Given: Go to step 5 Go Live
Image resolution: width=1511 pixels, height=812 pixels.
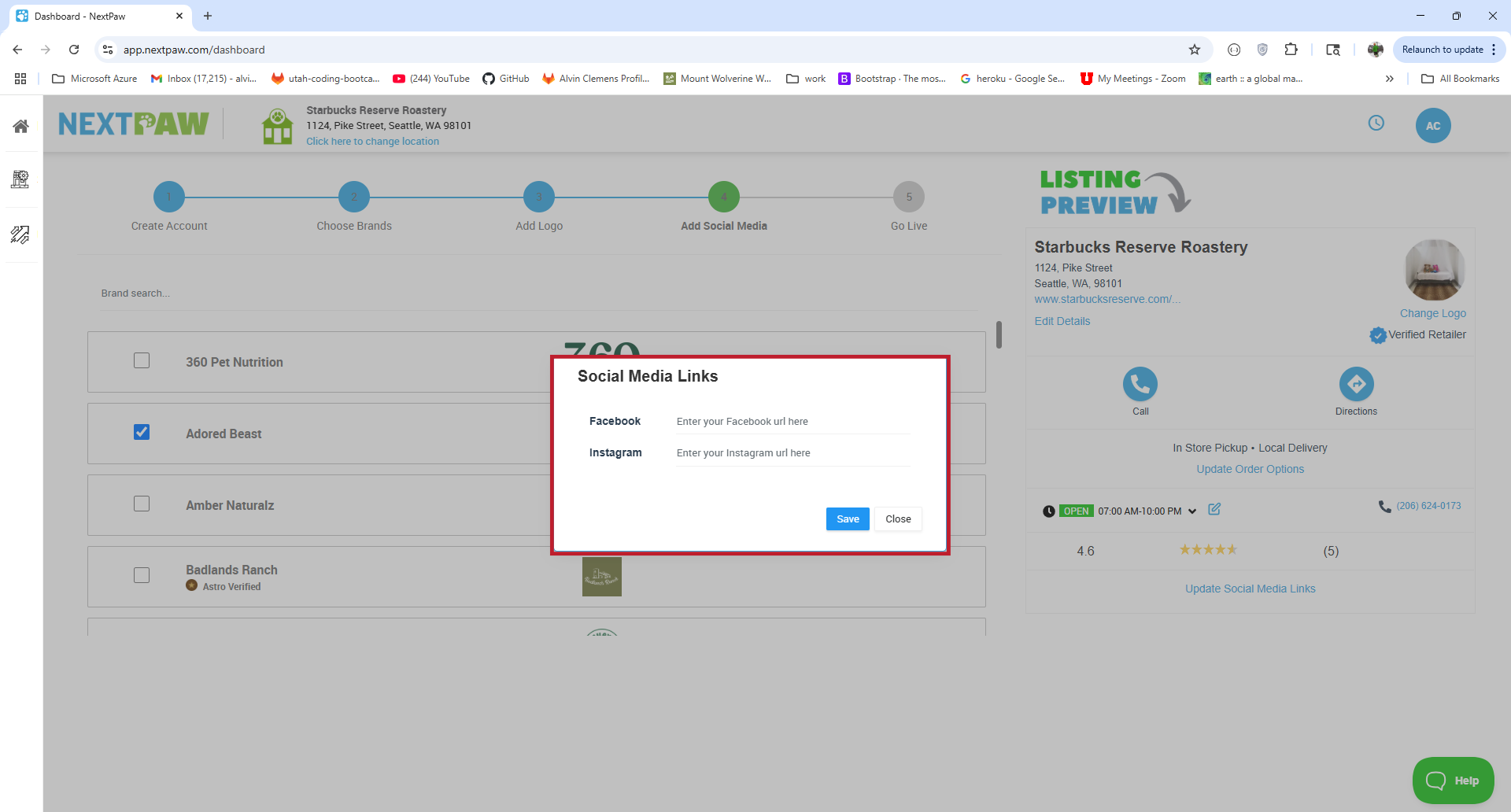Looking at the screenshot, I should (x=909, y=197).
